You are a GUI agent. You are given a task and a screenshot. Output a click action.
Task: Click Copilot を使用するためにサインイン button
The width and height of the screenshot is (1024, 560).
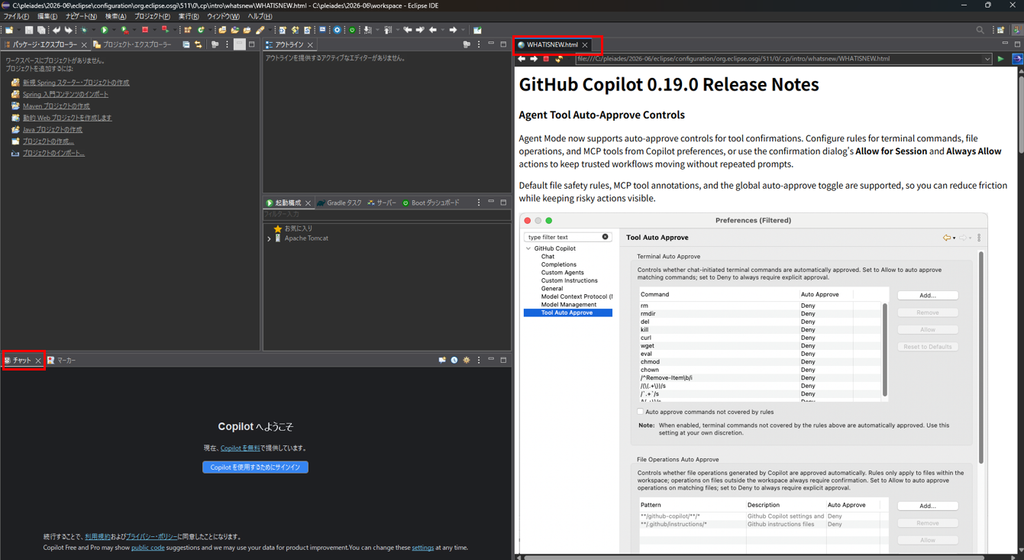click(255, 467)
